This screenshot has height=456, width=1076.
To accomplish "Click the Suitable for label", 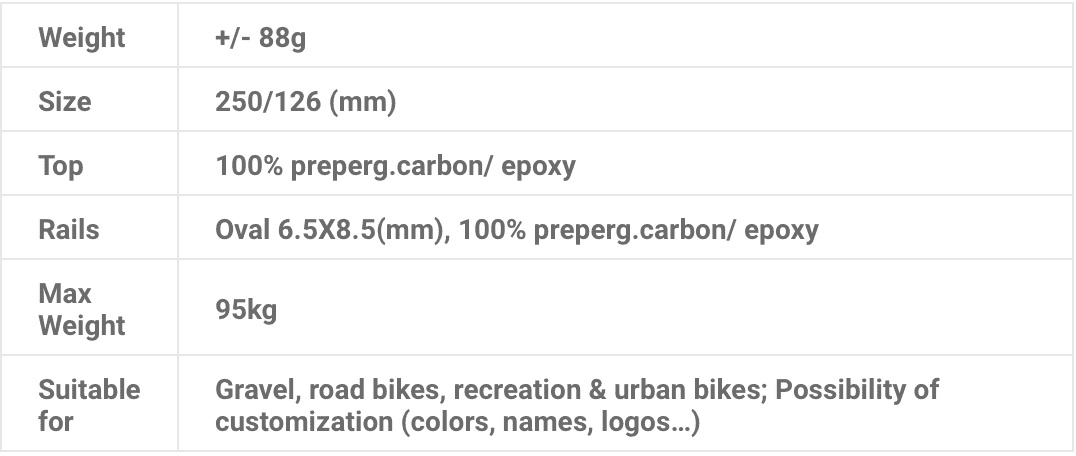I will [x=89, y=405].
